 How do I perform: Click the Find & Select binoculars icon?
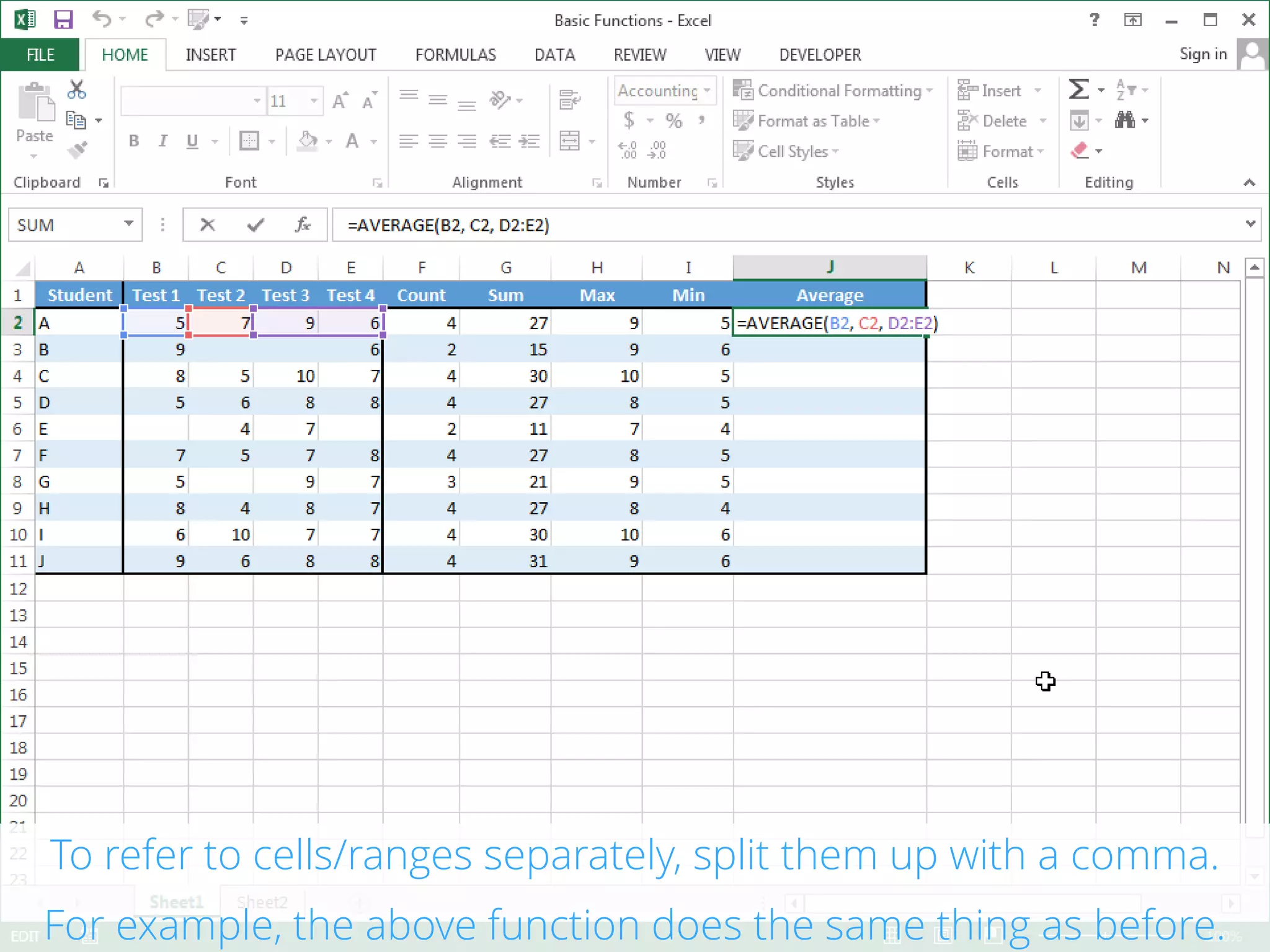[1125, 120]
